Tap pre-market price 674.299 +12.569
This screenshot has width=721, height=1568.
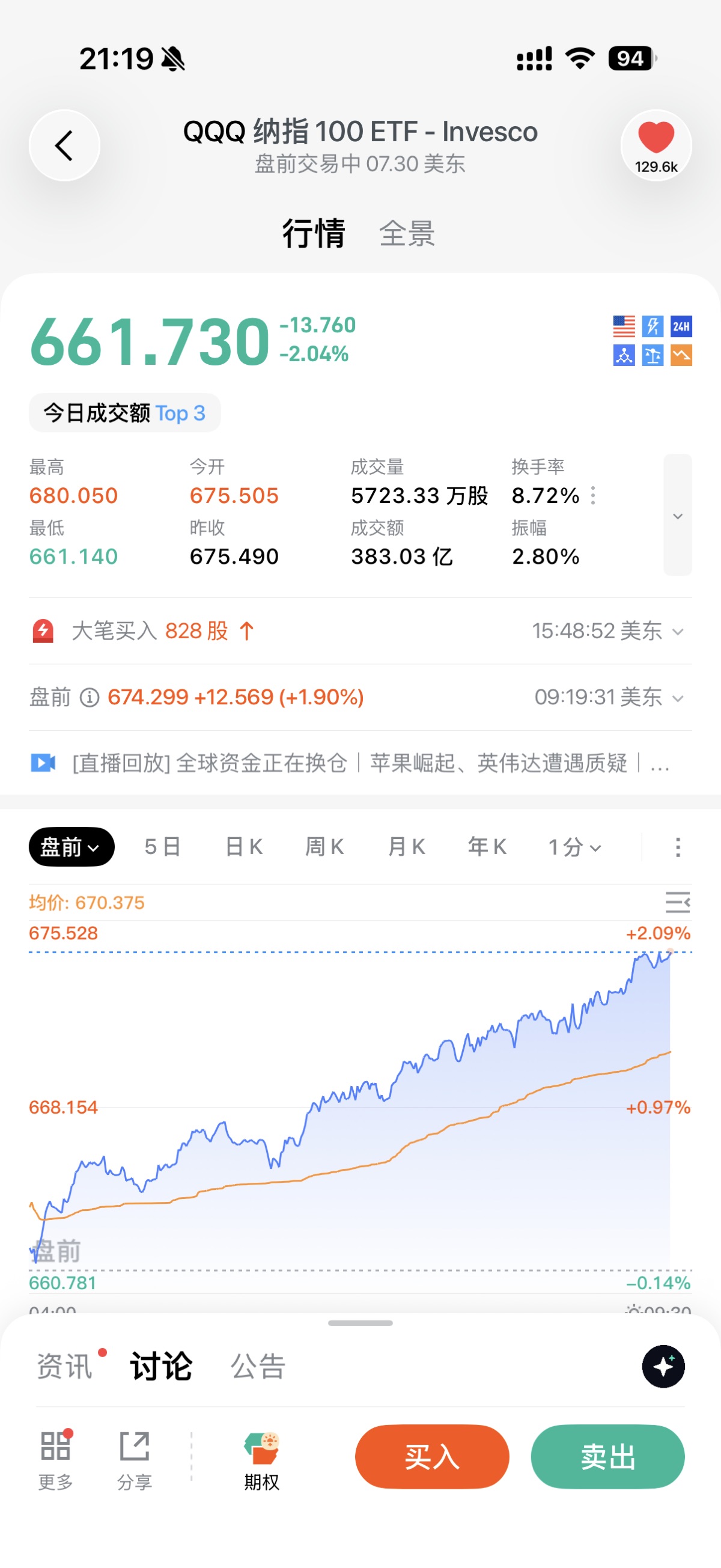pyautogui.click(x=236, y=697)
